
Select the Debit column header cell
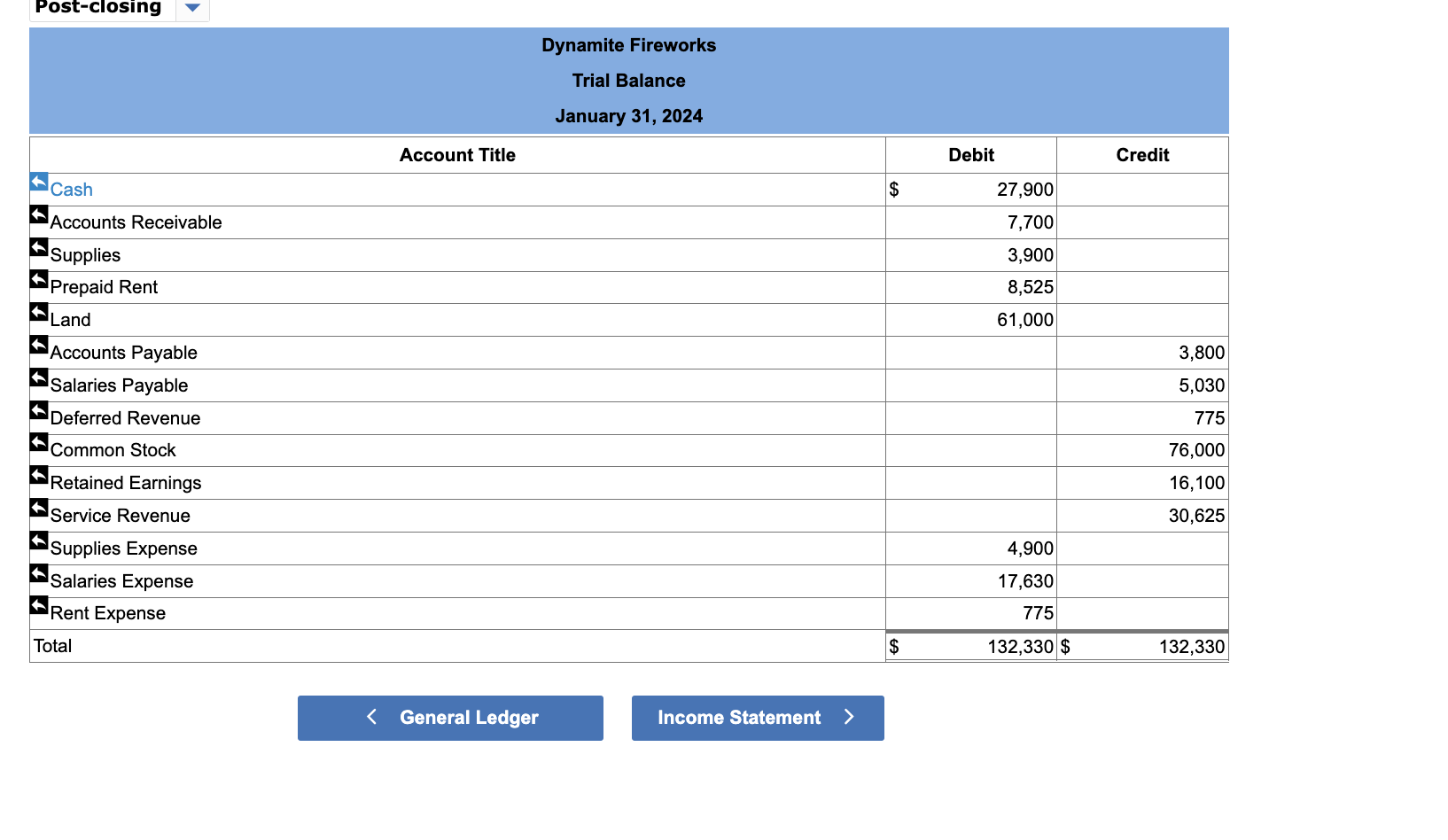click(x=971, y=154)
